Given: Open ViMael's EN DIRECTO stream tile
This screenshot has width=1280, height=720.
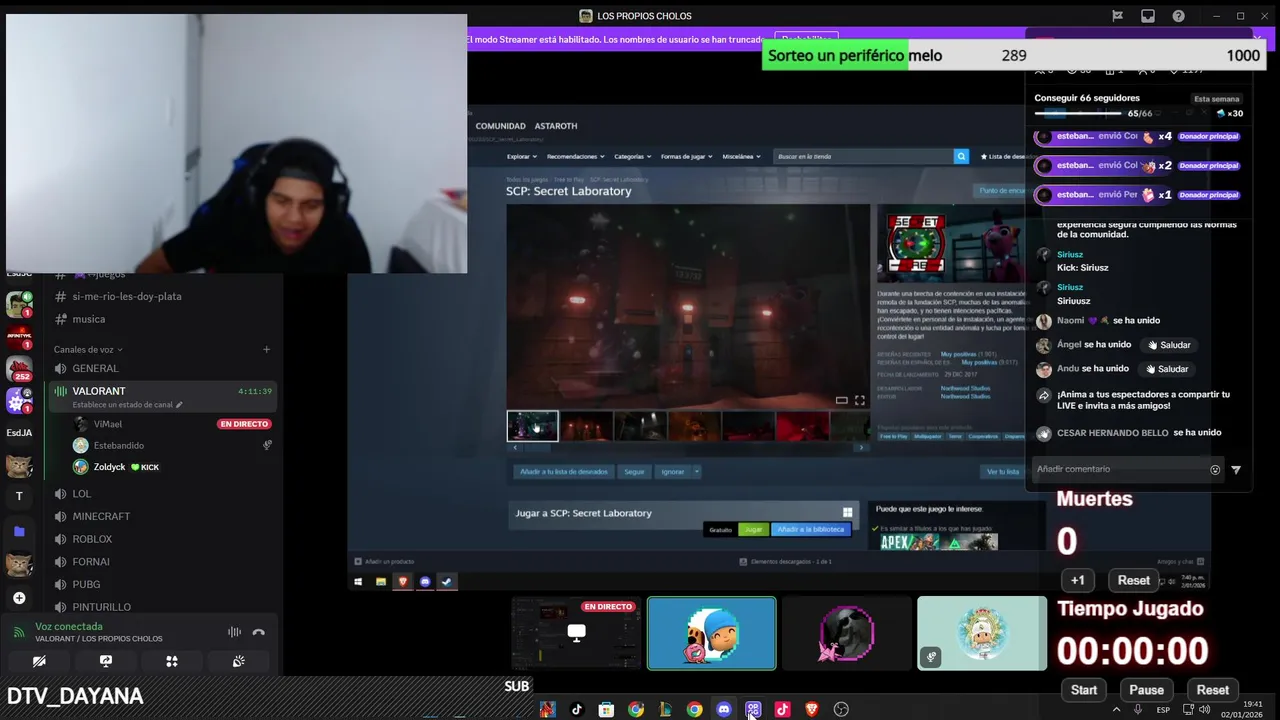Looking at the screenshot, I should (576, 633).
